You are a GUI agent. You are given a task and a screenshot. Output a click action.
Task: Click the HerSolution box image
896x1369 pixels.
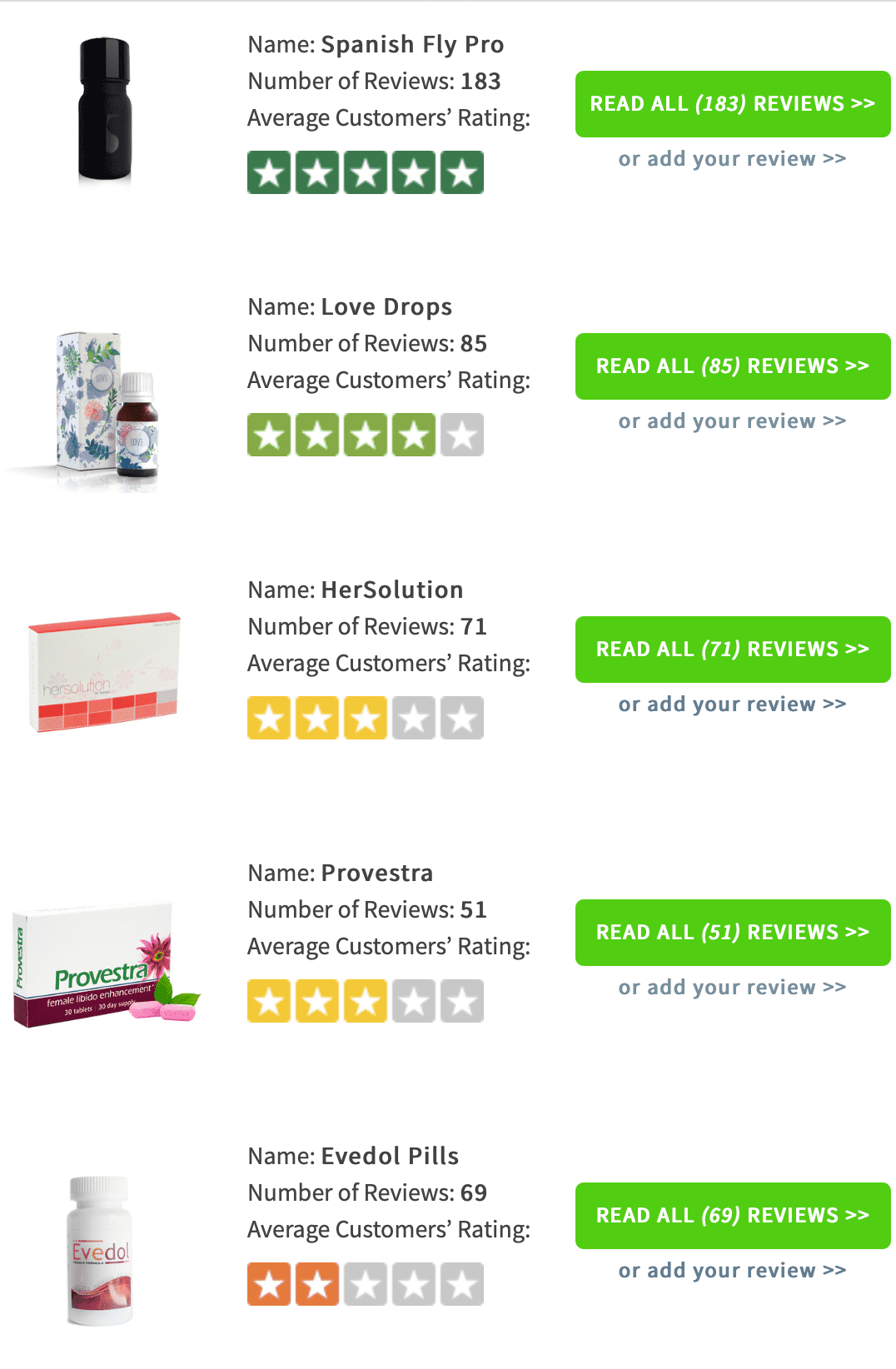click(x=104, y=673)
